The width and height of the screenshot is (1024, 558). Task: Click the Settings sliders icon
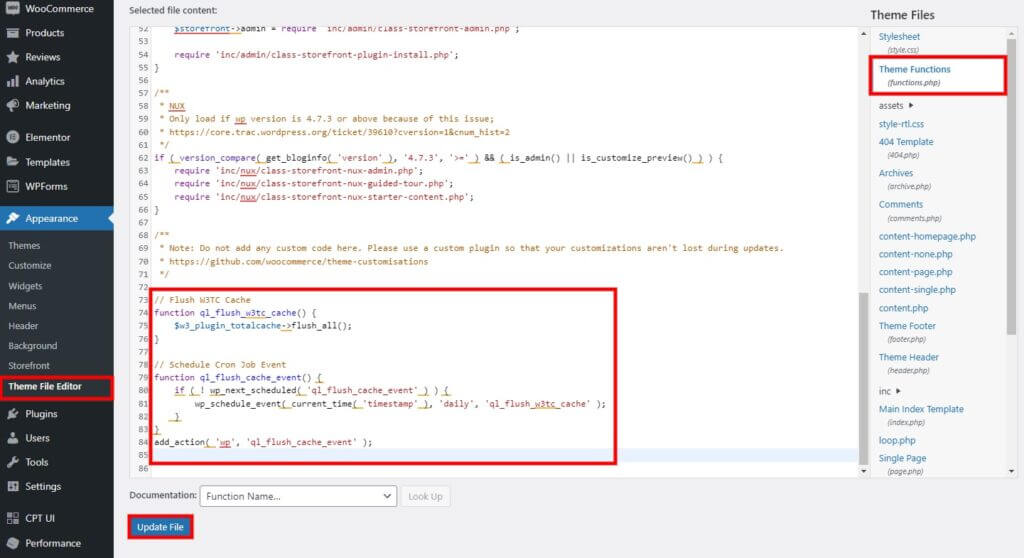pyautogui.click(x=12, y=486)
